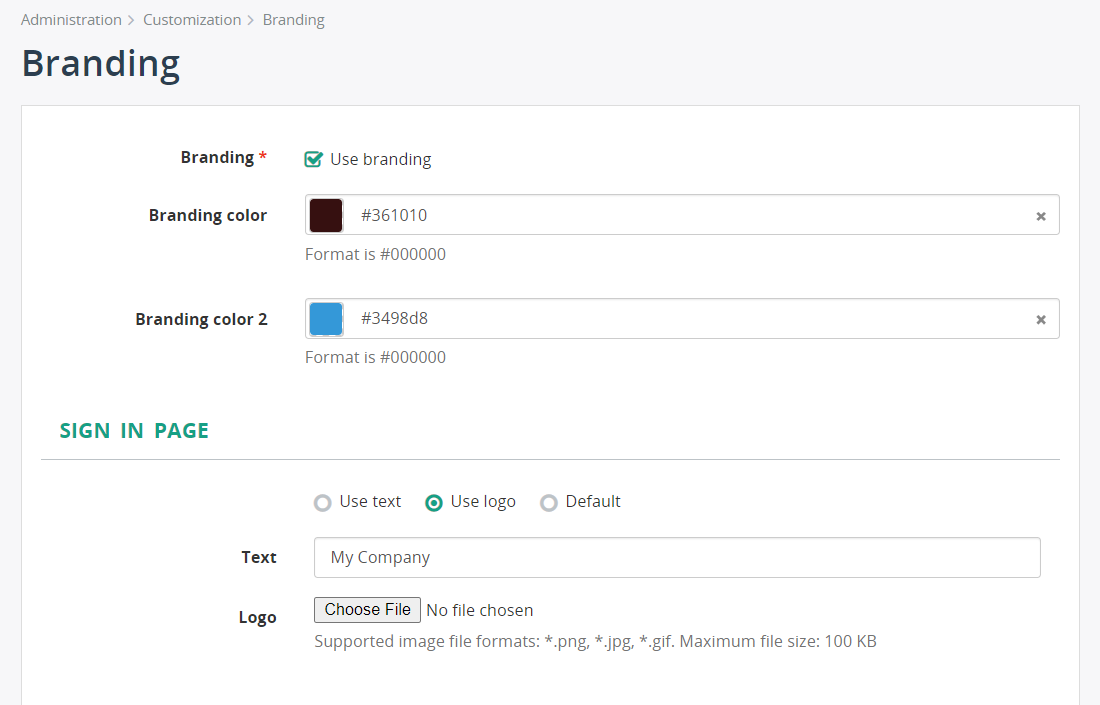Image resolution: width=1100 pixels, height=705 pixels.
Task: Go to Customization breadcrumb
Action: (x=192, y=20)
